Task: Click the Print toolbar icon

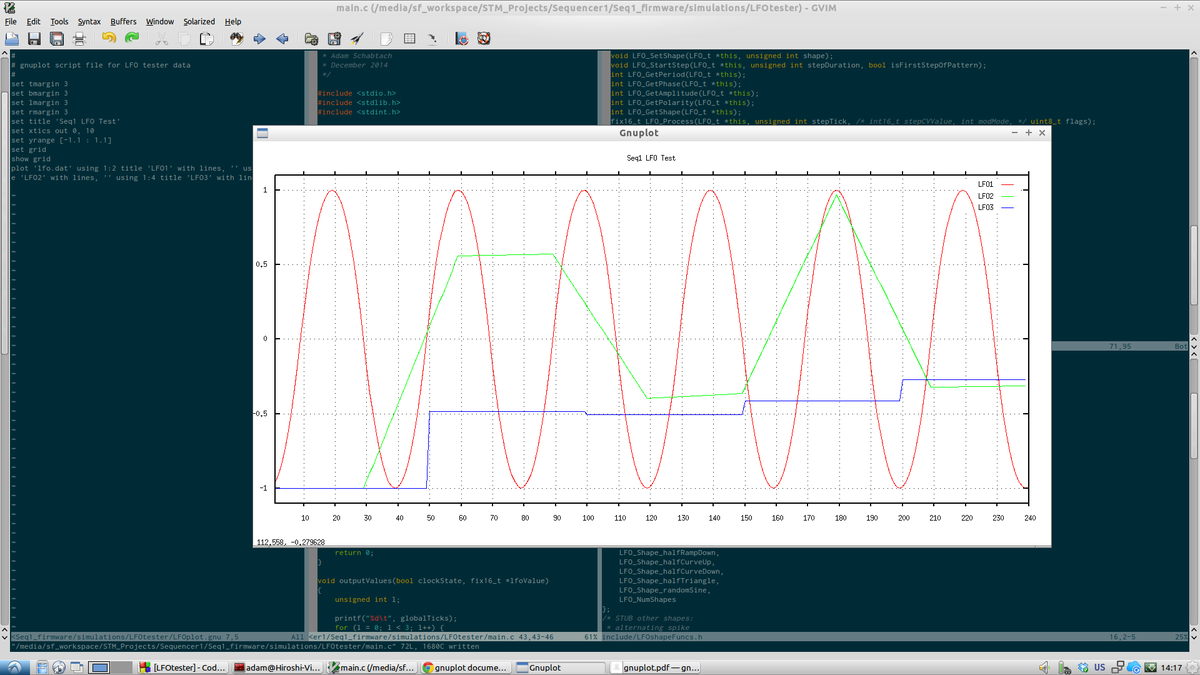Action: click(x=79, y=39)
